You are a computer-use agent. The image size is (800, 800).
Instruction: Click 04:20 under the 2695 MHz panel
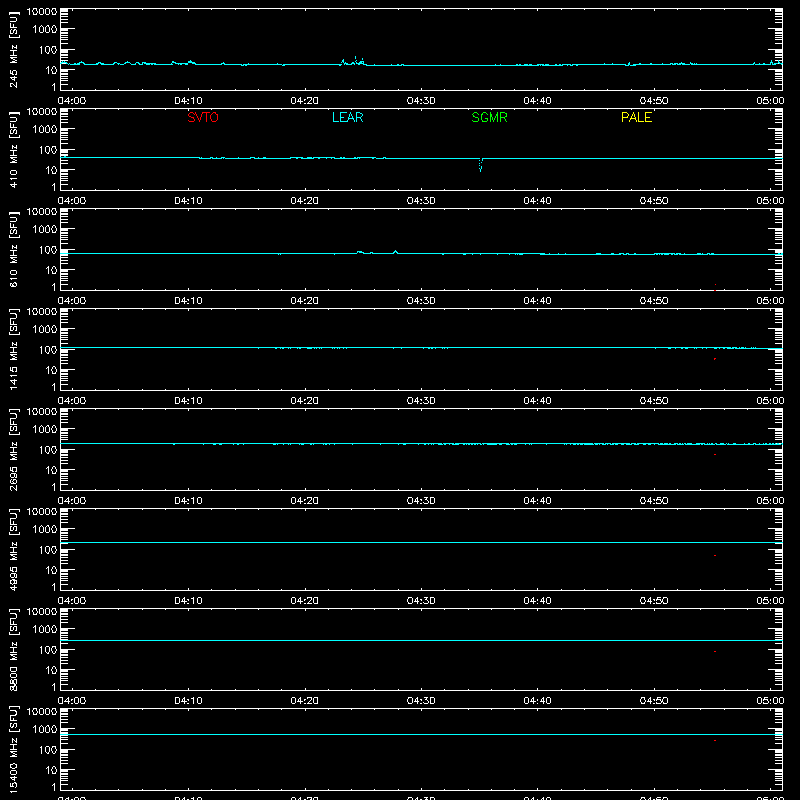pyautogui.click(x=305, y=501)
